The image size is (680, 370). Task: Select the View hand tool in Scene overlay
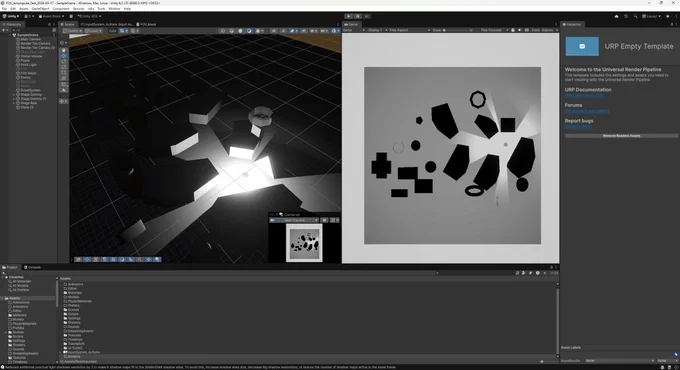tap(64, 50)
